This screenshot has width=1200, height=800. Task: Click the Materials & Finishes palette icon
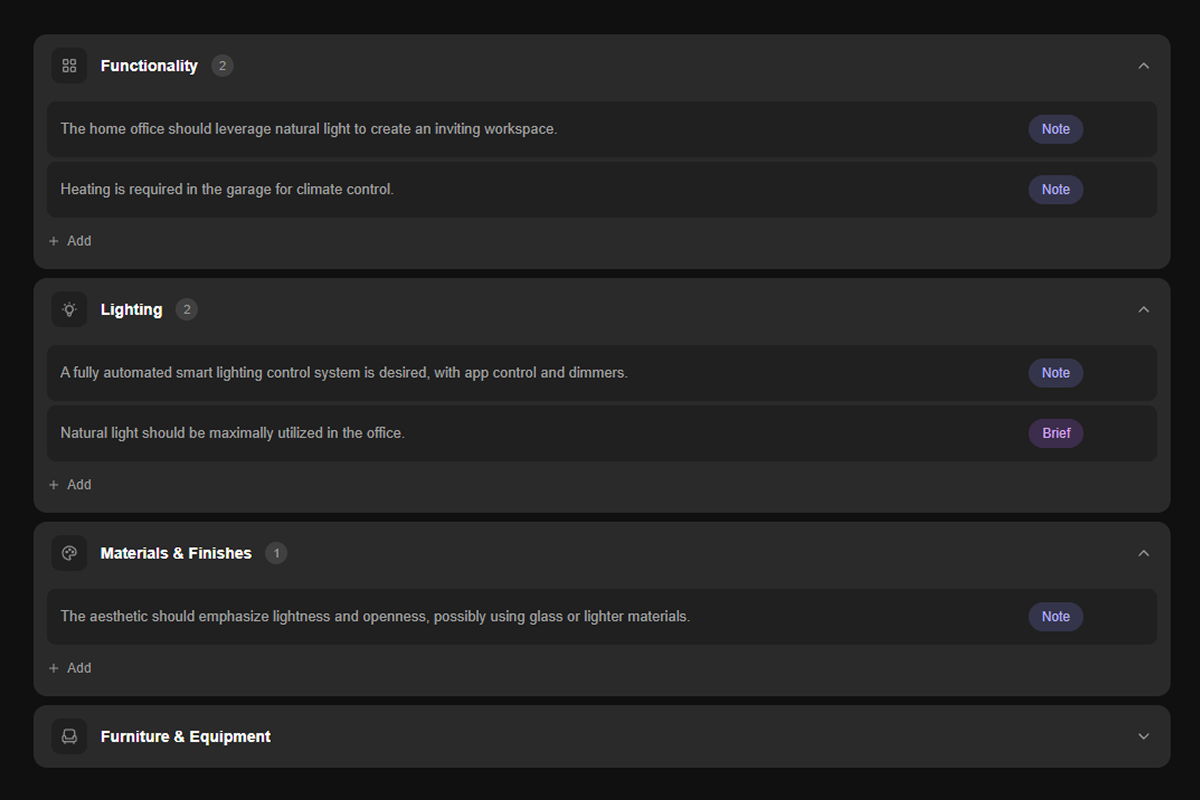point(69,553)
